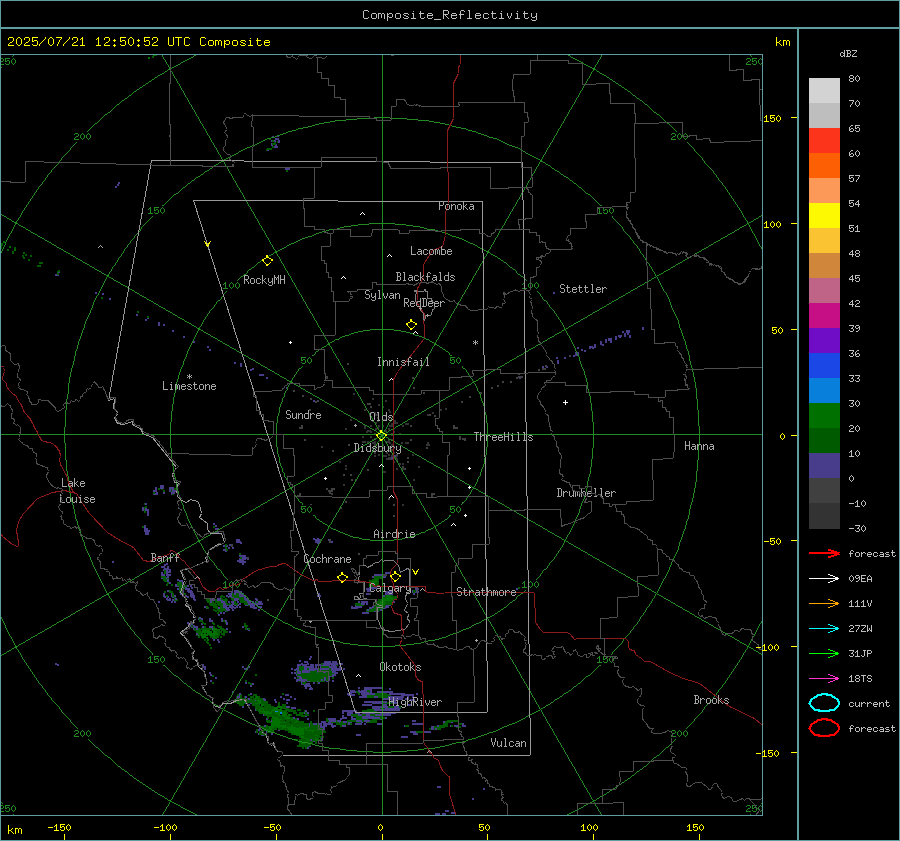Click the 80 dBZ light gray swatch

point(824,91)
